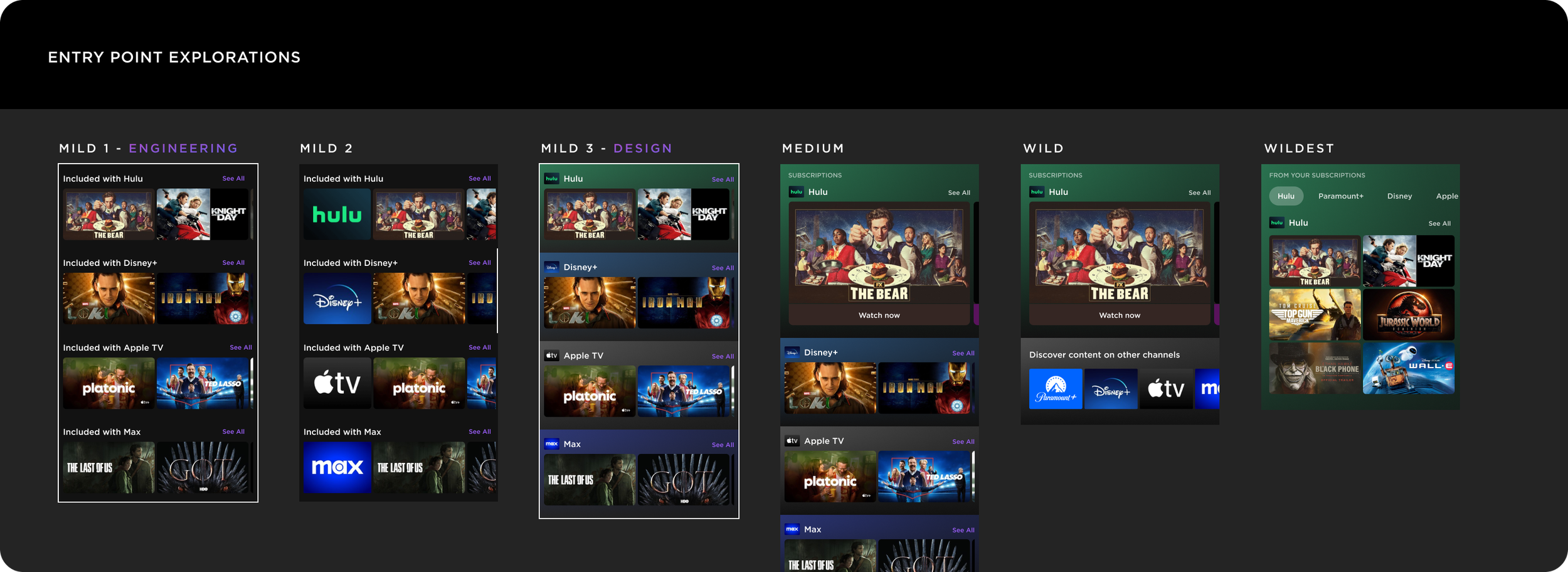Open See All for Hulu in Mild 1
This screenshot has height=572, width=1568.
pyautogui.click(x=233, y=179)
